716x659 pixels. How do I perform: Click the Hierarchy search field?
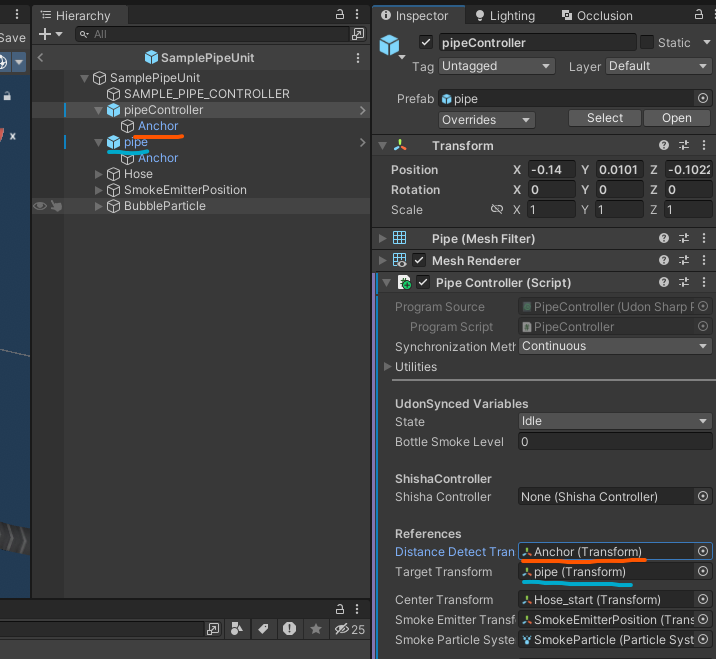click(212, 34)
